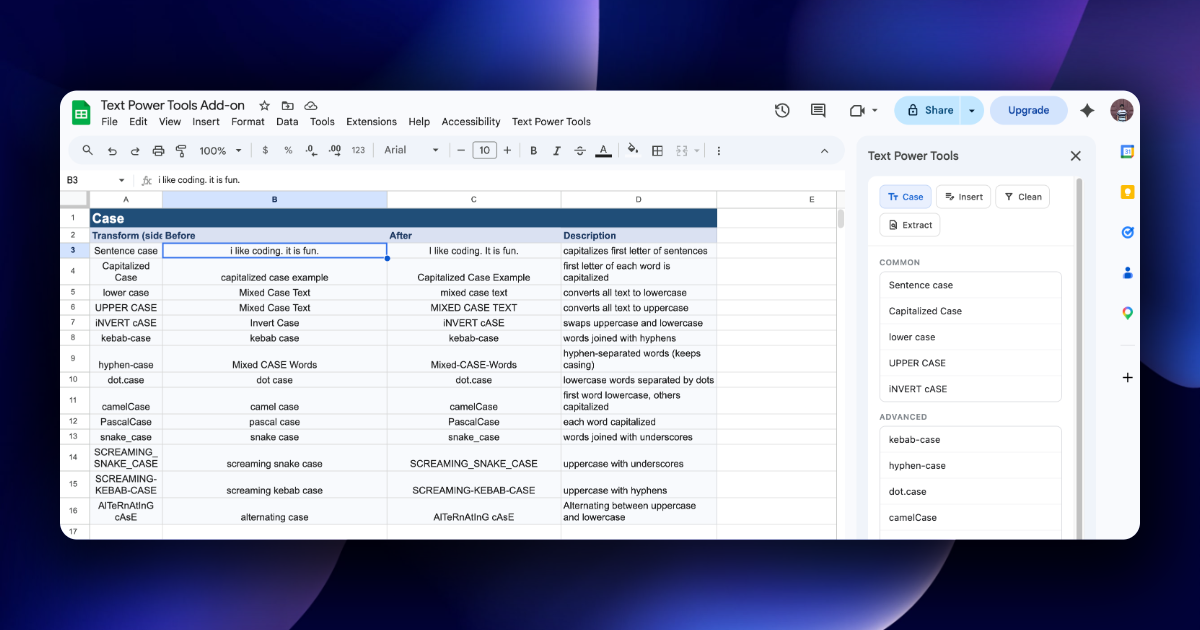This screenshot has width=1200, height=630.
Task: Decrease decimal places
Action: click(311, 150)
